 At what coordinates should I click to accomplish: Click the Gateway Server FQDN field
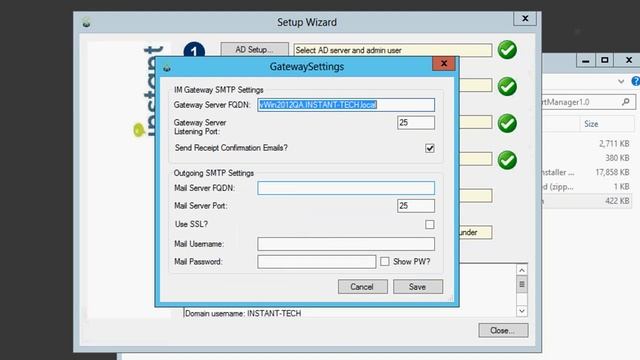click(x=346, y=105)
